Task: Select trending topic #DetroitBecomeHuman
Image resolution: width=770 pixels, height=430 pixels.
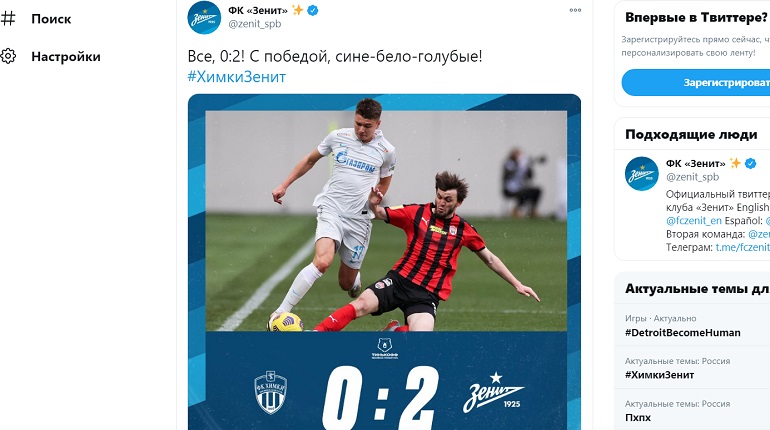Action: 683,332
